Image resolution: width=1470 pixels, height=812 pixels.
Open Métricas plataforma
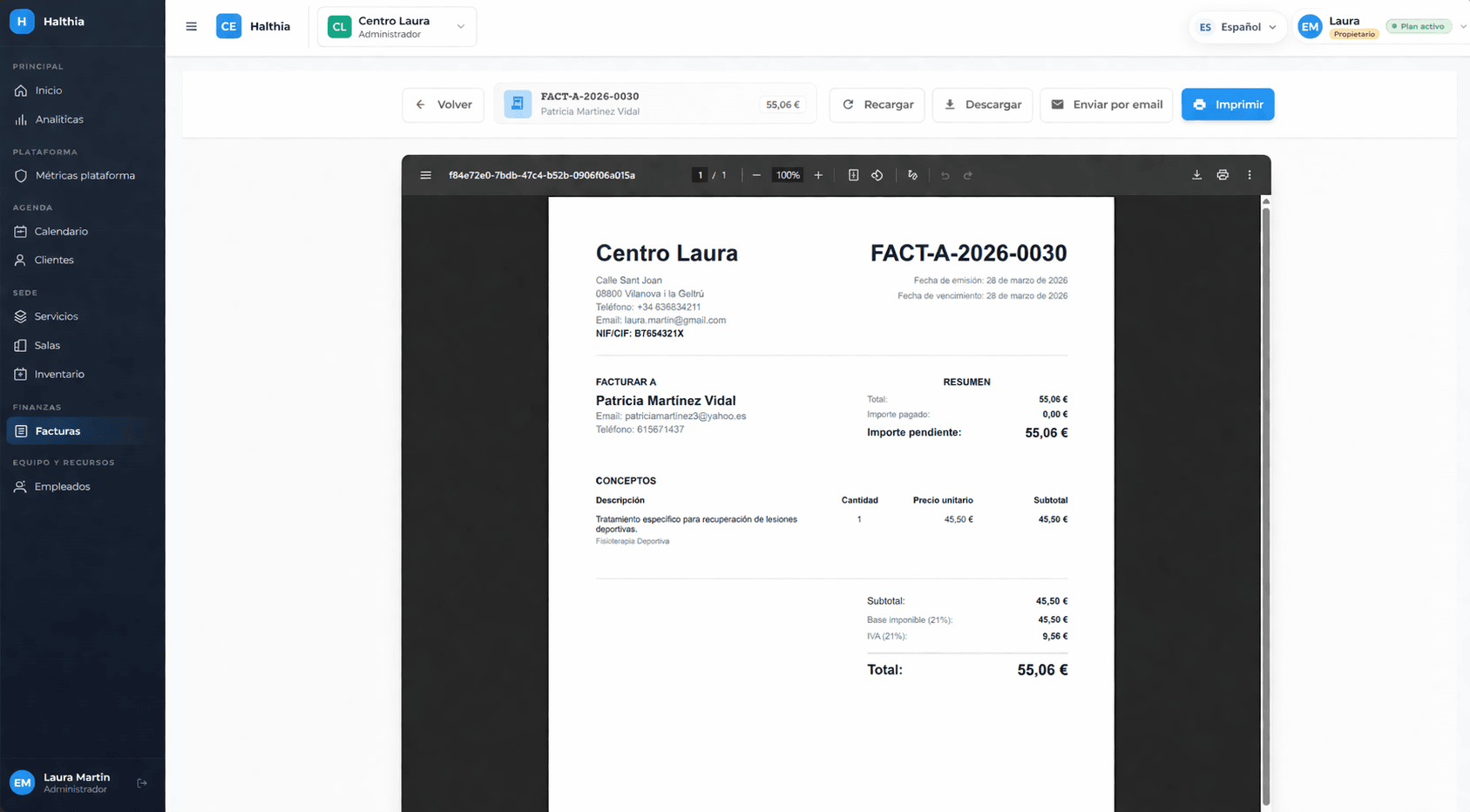[85, 175]
